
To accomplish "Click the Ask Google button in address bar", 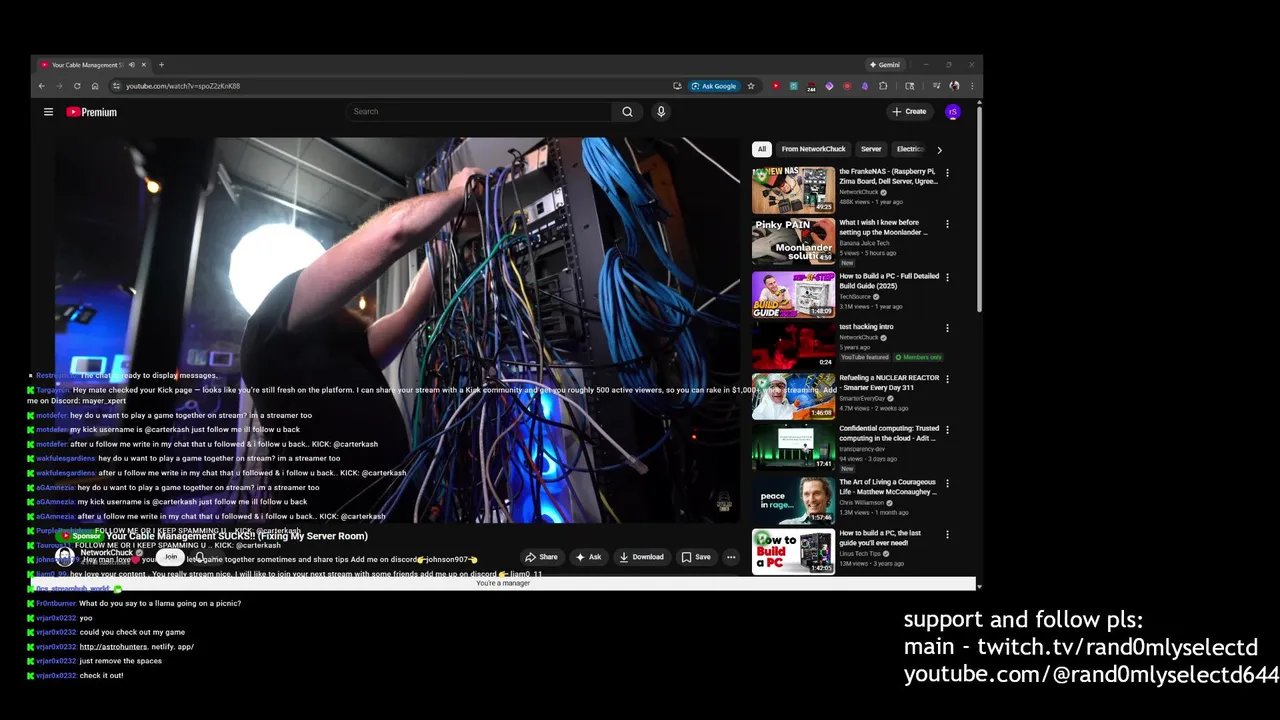I will [714, 86].
